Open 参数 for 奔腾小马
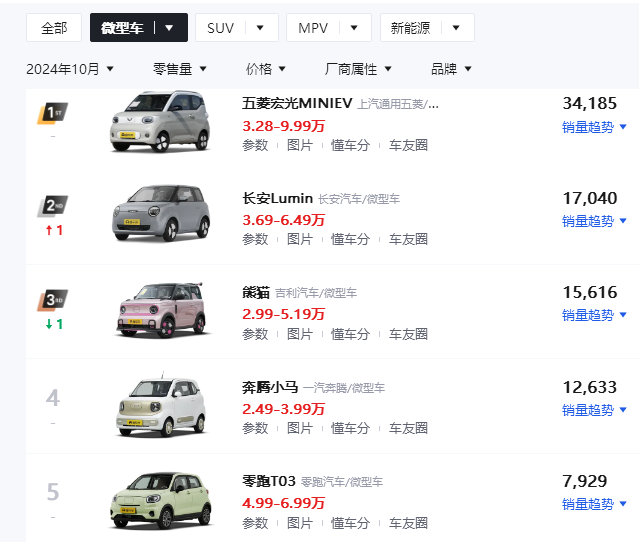639x542 pixels. pos(256,429)
